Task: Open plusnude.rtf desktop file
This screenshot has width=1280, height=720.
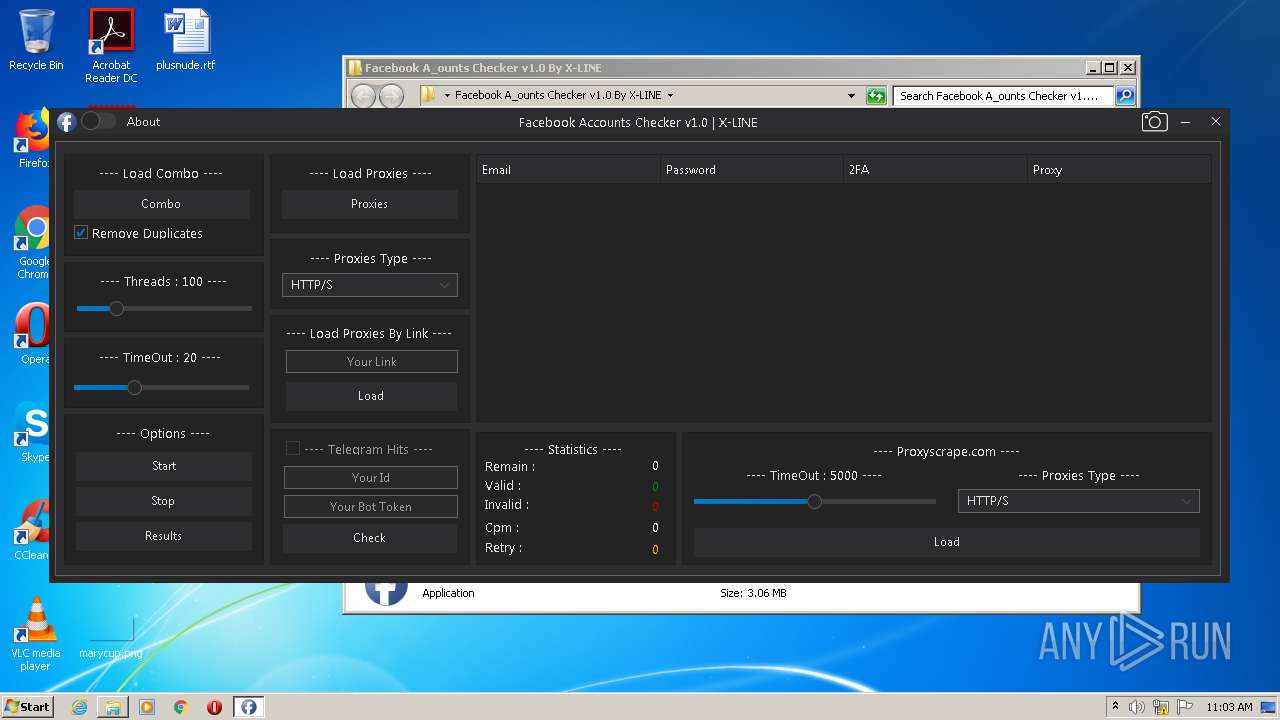Action: pyautogui.click(x=186, y=41)
